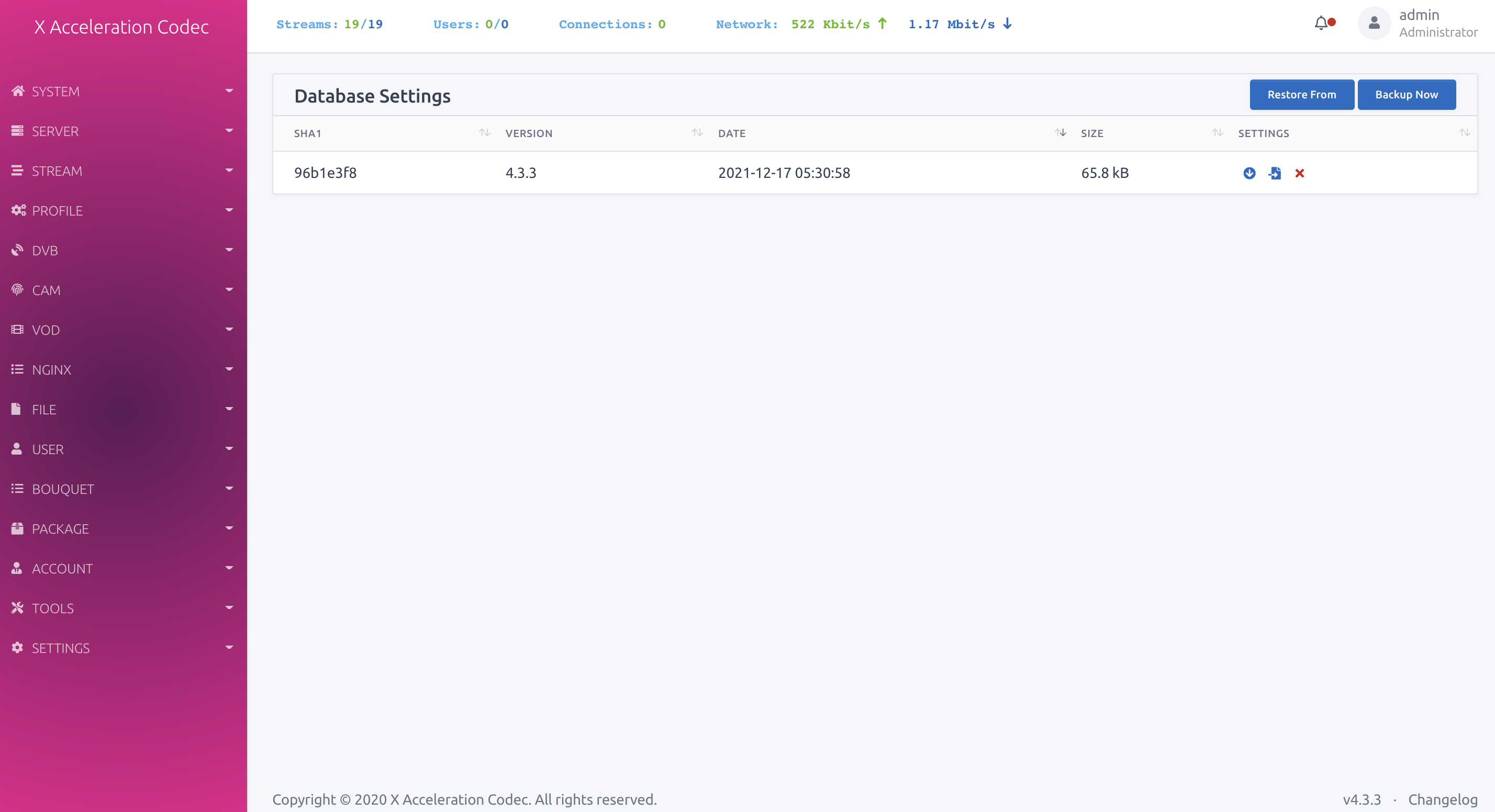Click the TOOLS wrench icon

point(17,608)
